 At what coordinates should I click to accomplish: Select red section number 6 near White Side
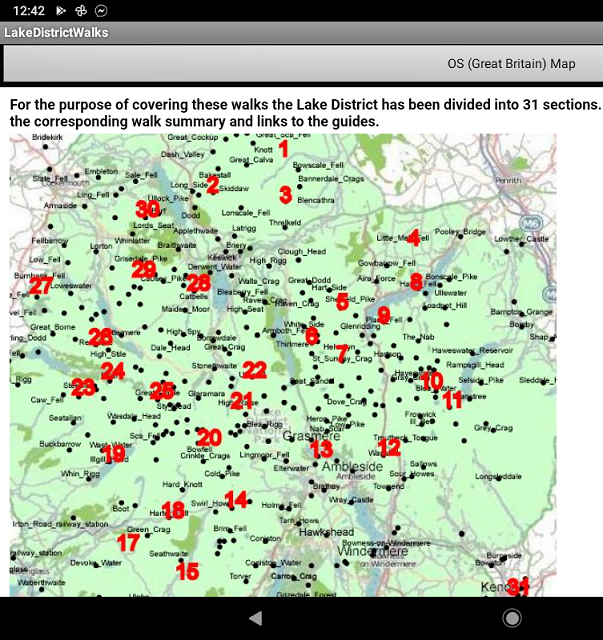pyautogui.click(x=312, y=335)
